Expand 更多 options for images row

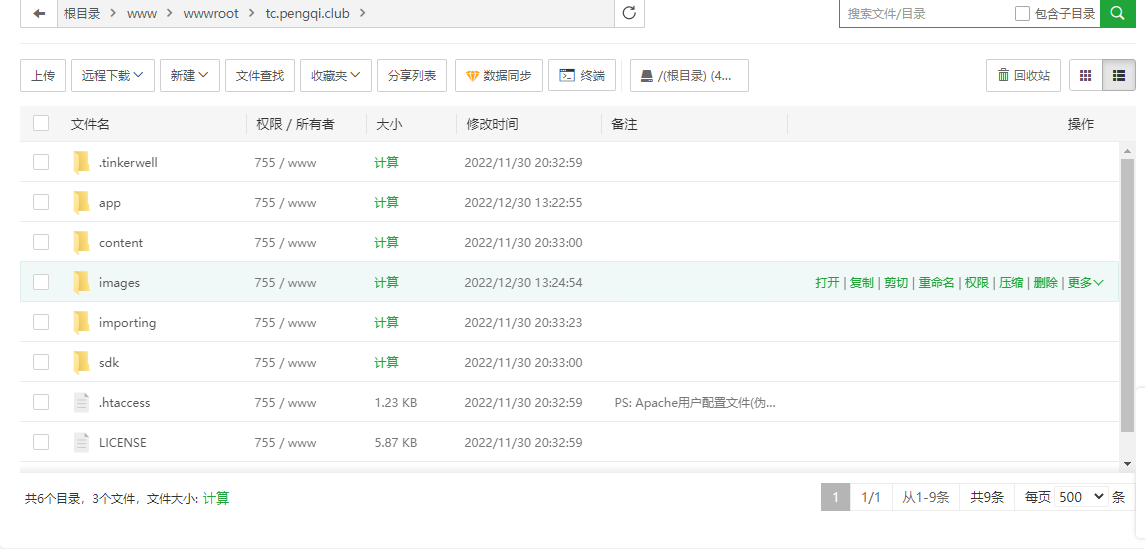(1085, 283)
